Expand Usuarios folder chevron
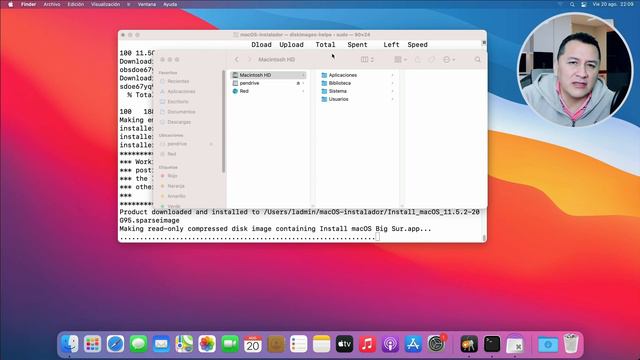Image resolution: width=640 pixels, height=360 pixels. click(x=393, y=99)
